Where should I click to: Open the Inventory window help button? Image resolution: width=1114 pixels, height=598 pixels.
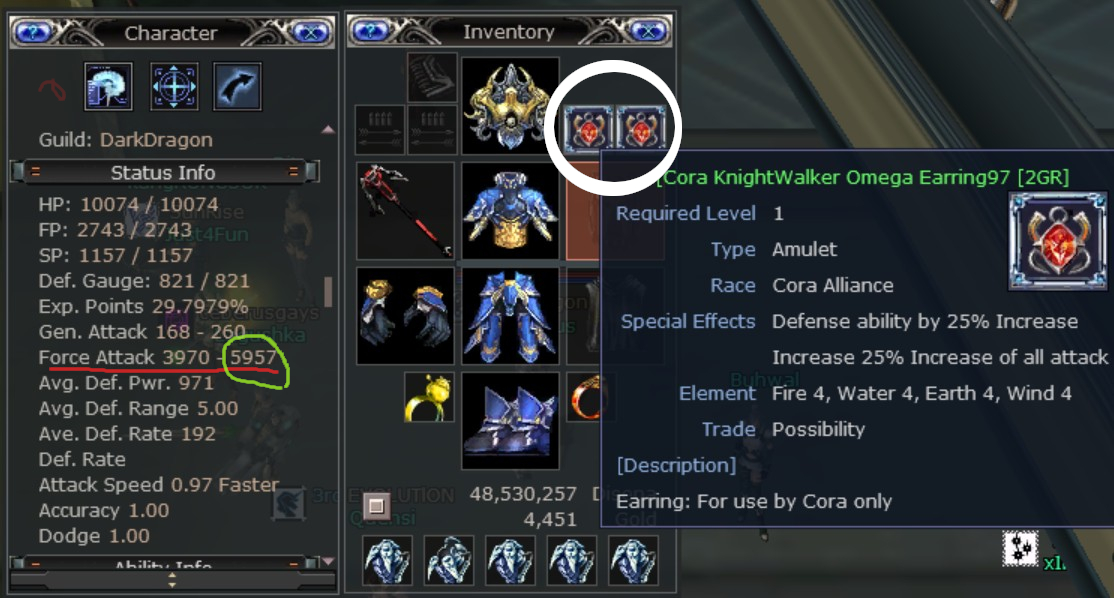[x=371, y=31]
